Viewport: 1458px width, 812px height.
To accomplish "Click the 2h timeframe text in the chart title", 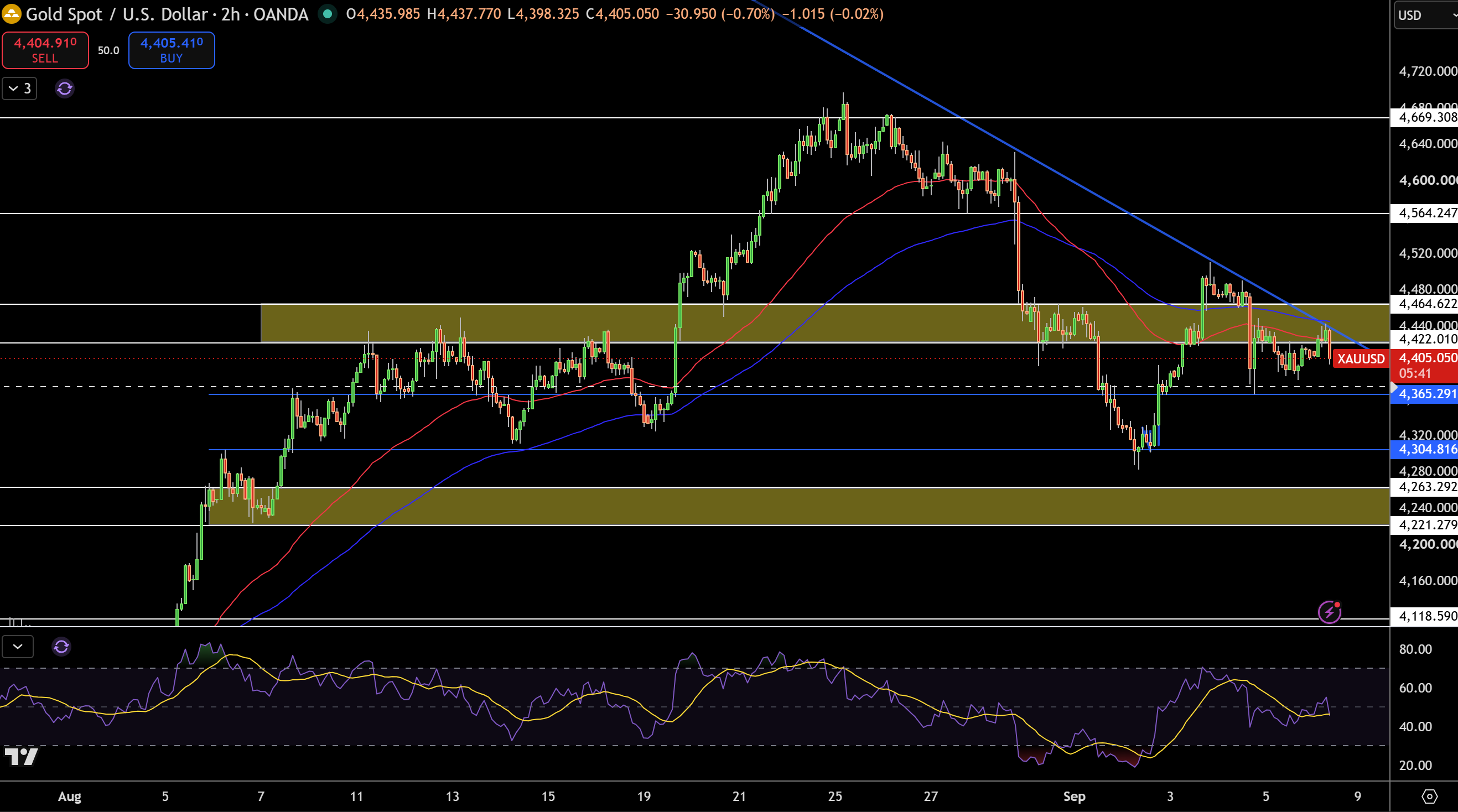I will [231, 14].
